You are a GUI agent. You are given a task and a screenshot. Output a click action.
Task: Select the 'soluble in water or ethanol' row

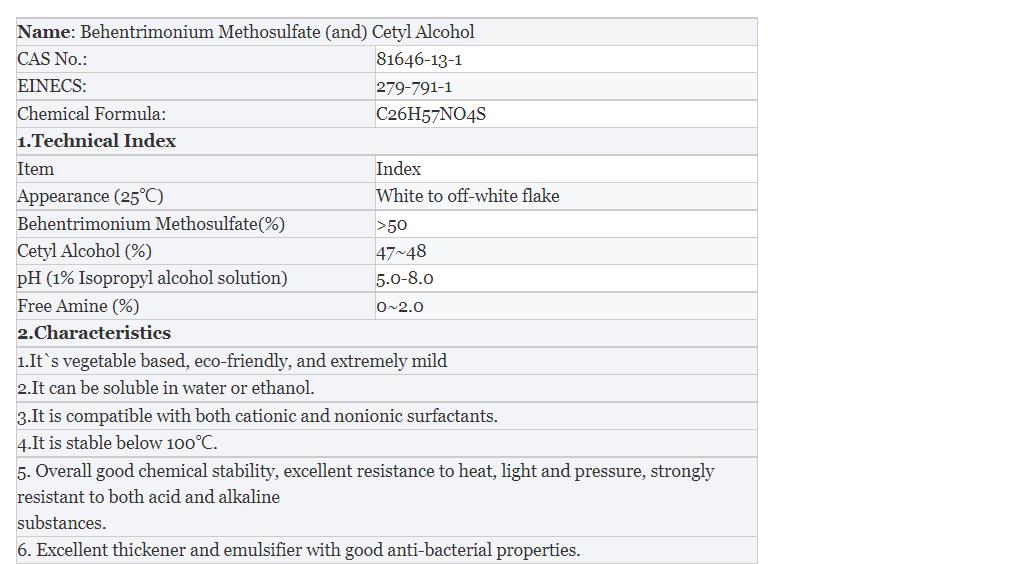(166, 388)
